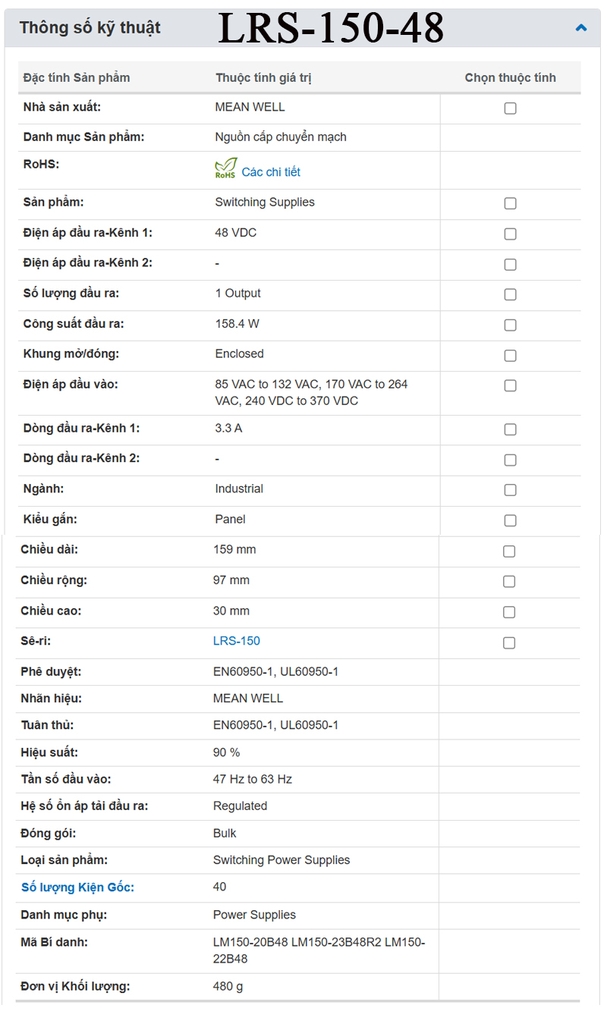
Task: Select the Industrial checkbox
Action: pos(510,490)
